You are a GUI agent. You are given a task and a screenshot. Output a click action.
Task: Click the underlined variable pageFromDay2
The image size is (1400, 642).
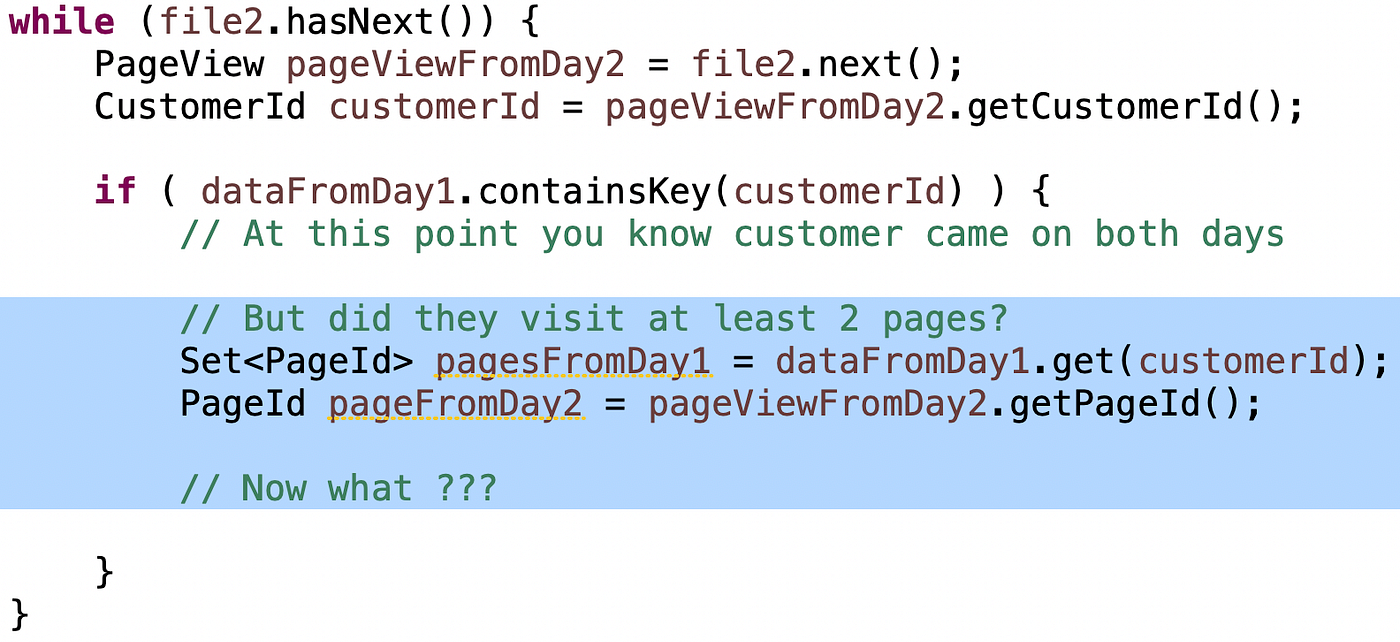(457, 404)
